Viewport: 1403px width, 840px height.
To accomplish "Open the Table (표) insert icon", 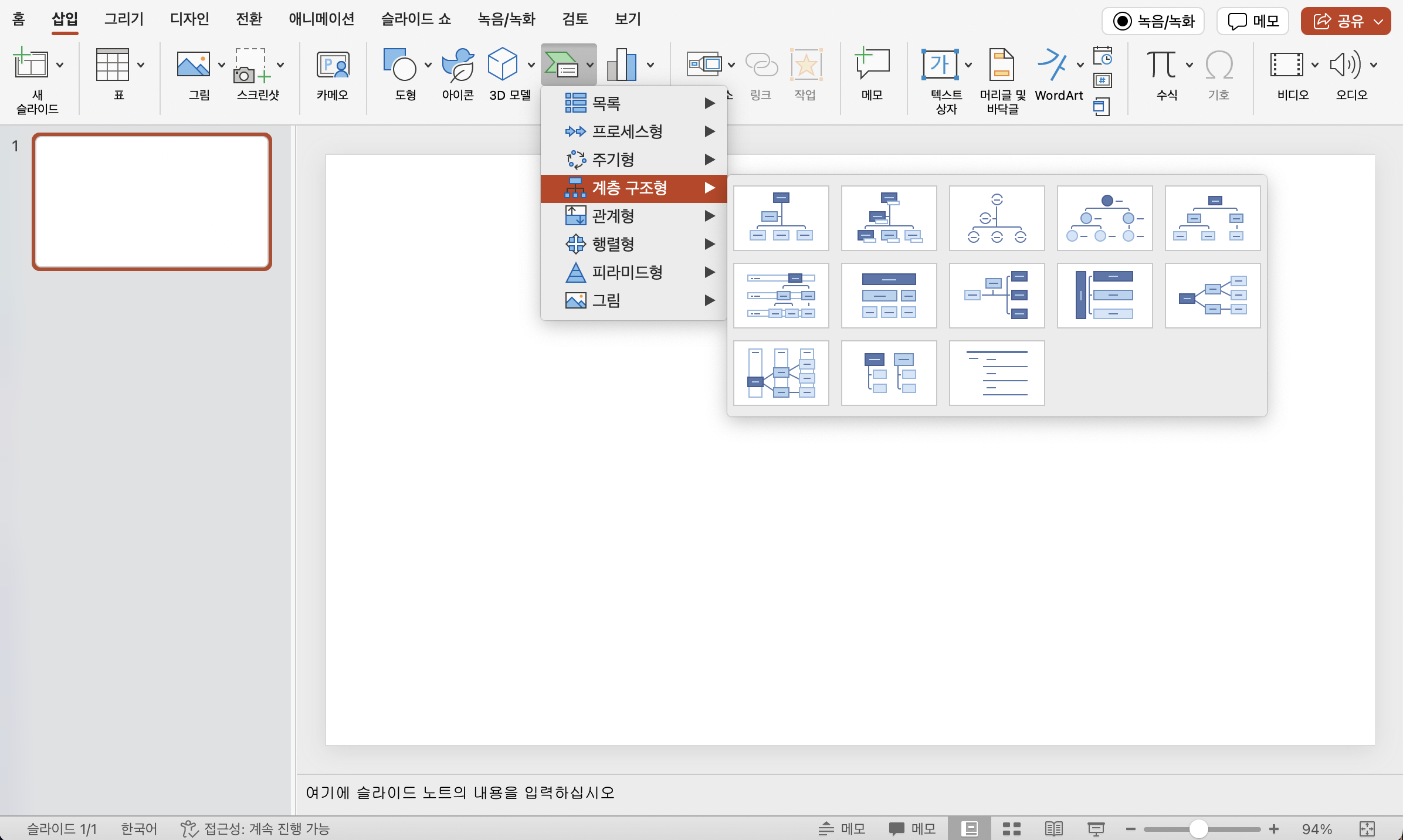I will (x=112, y=65).
